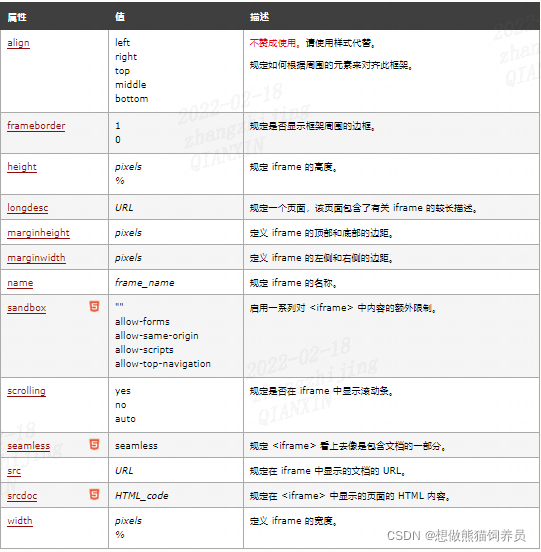Screen dimensions: 541x552
Task: Click description '定义 iframe 的宽度'
Action: (x=293, y=521)
